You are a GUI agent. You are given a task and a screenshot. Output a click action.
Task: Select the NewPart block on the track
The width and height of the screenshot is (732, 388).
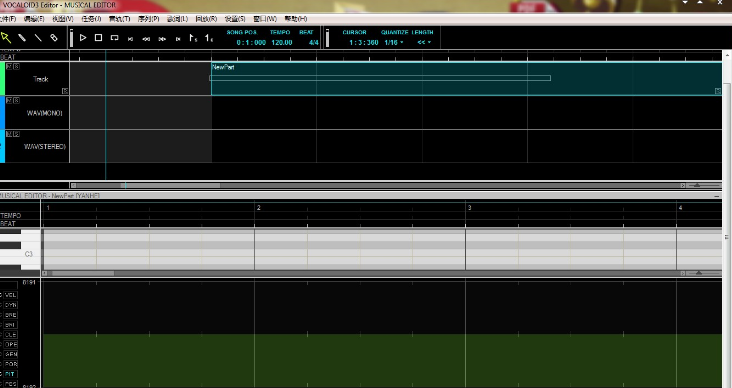point(466,78)
